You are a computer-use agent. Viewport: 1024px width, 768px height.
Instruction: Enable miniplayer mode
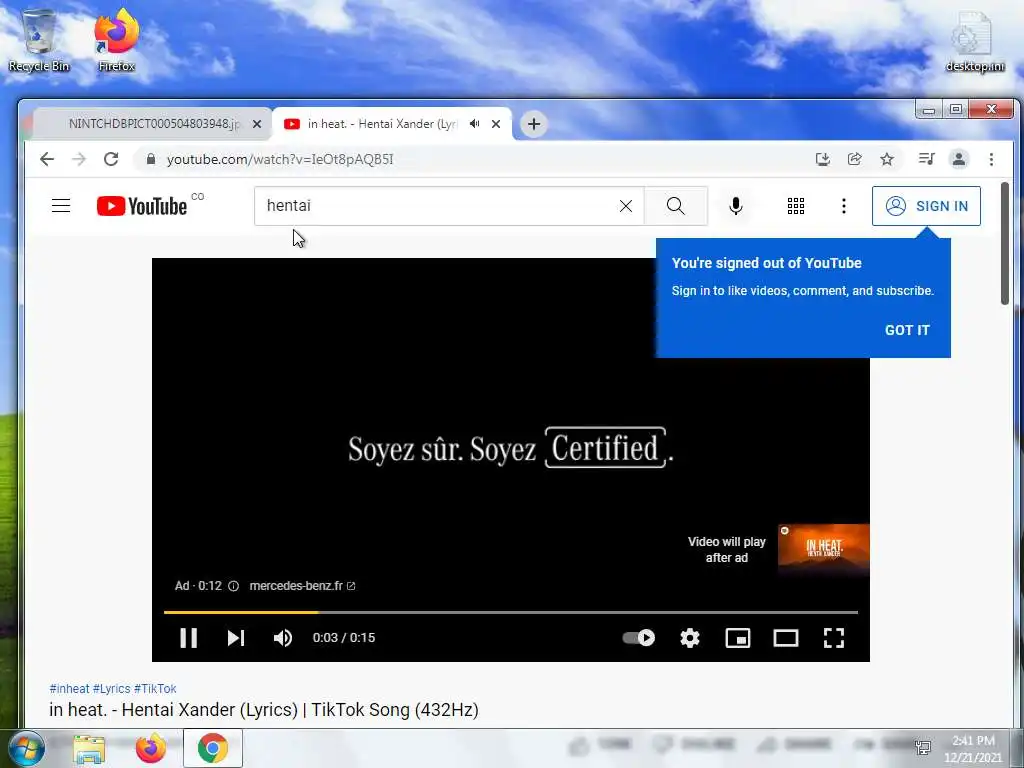point(737,637)
